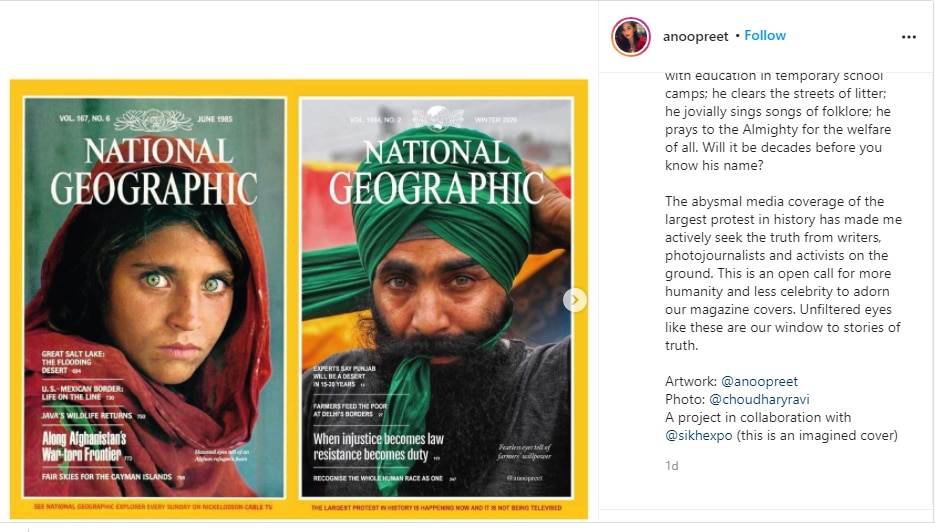Click the "abysmal media coverage" caption paragraph
The width and height of the screenshot is (935, 532).
point(783,274)
